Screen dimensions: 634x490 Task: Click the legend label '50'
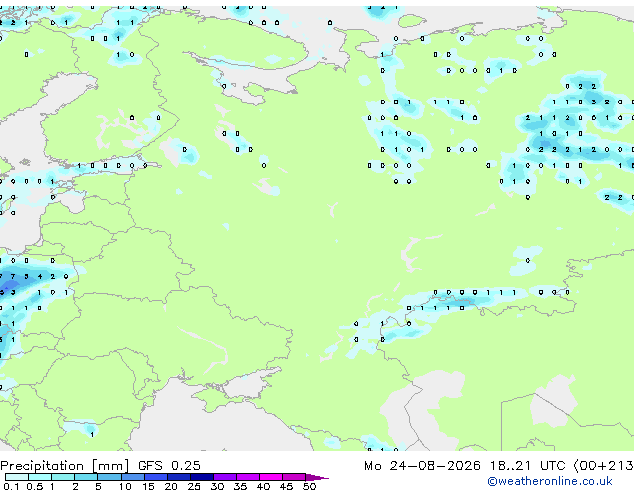point(310,486)
